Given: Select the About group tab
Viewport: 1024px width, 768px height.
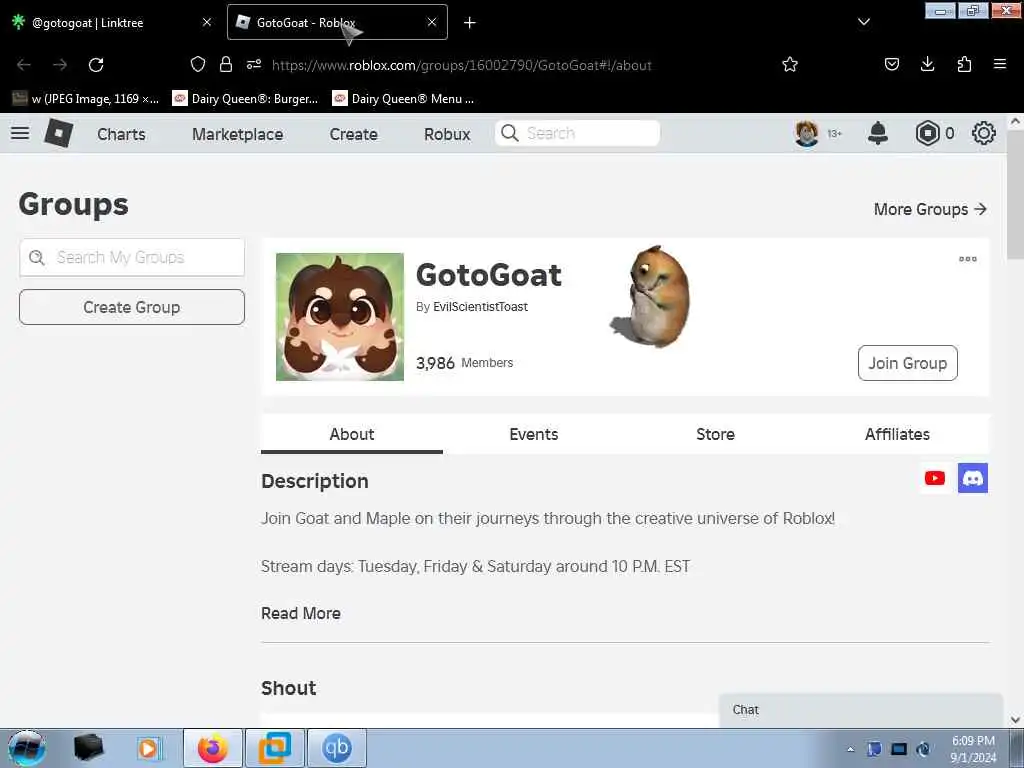Looking at the screenshot, I should (x=352, y=434).
